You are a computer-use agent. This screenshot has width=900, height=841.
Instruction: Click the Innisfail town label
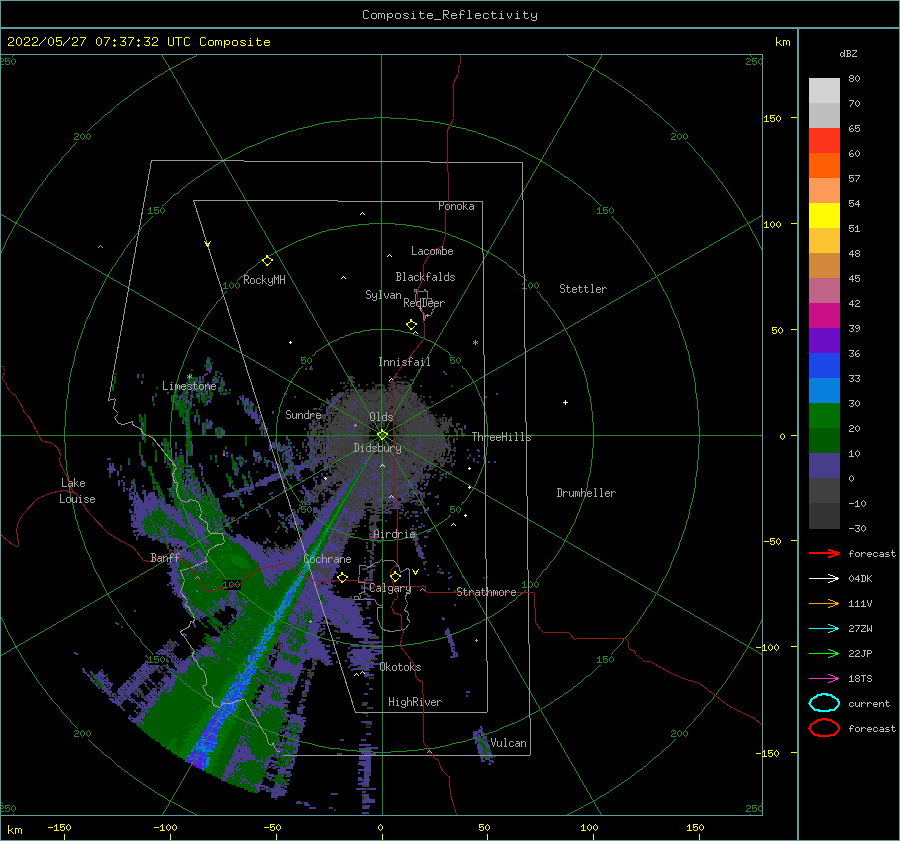[404, 362]
